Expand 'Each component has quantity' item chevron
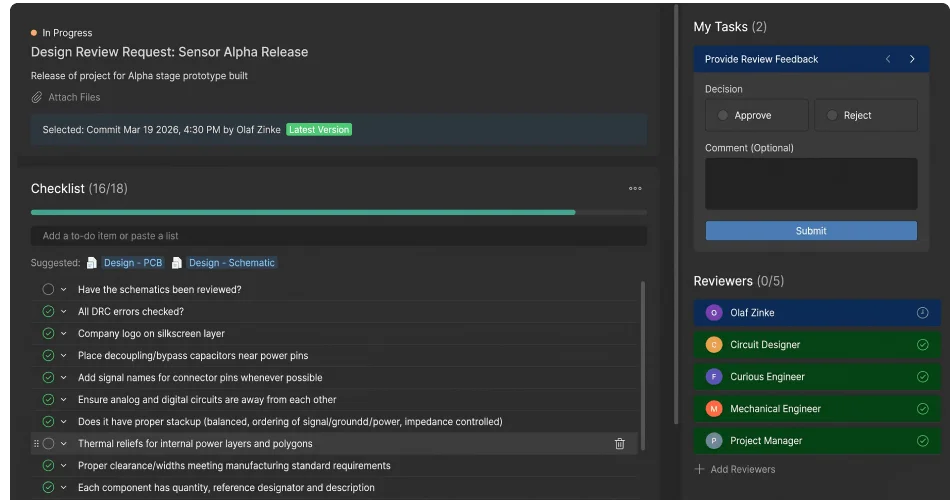 (x=64, y=487)
